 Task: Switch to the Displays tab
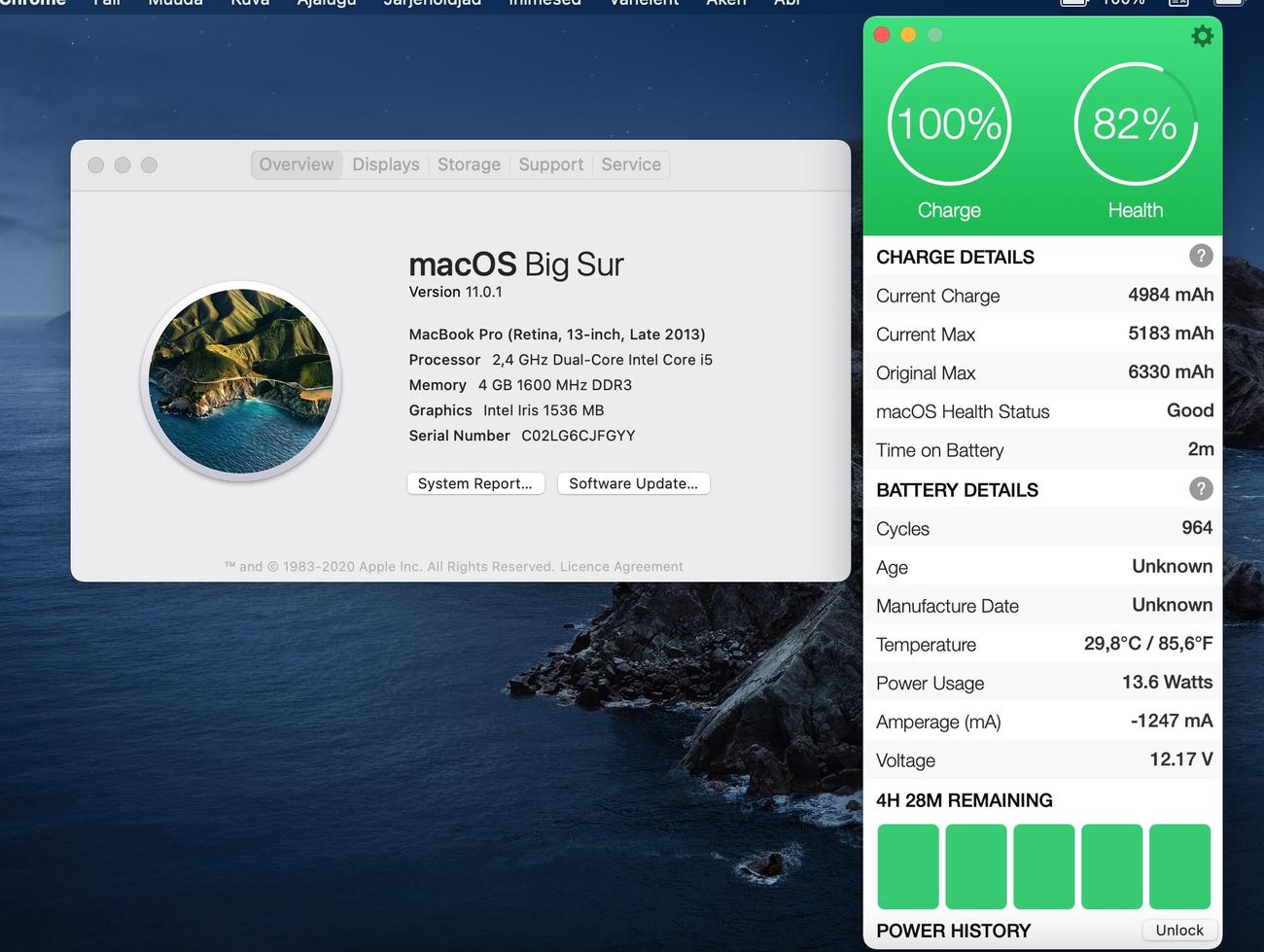386,164
